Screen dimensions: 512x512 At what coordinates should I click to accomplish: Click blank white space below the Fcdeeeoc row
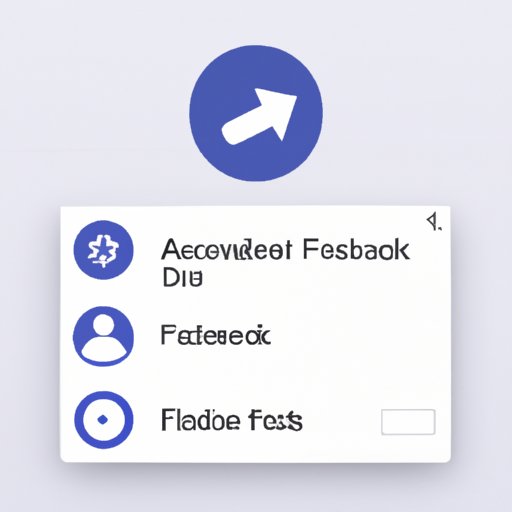255,377
